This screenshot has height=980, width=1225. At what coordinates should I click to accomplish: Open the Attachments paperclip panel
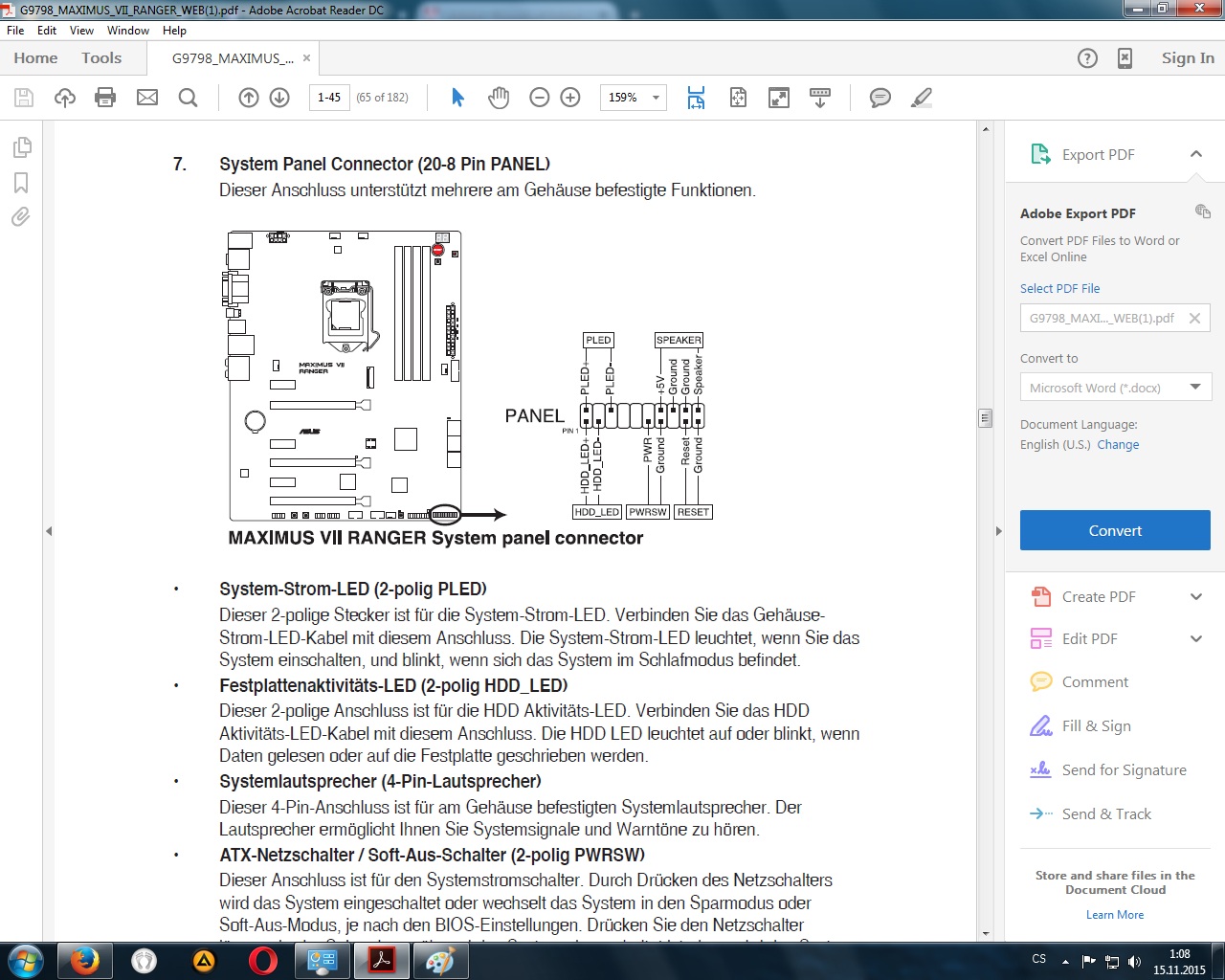click(x=21, y=217)
